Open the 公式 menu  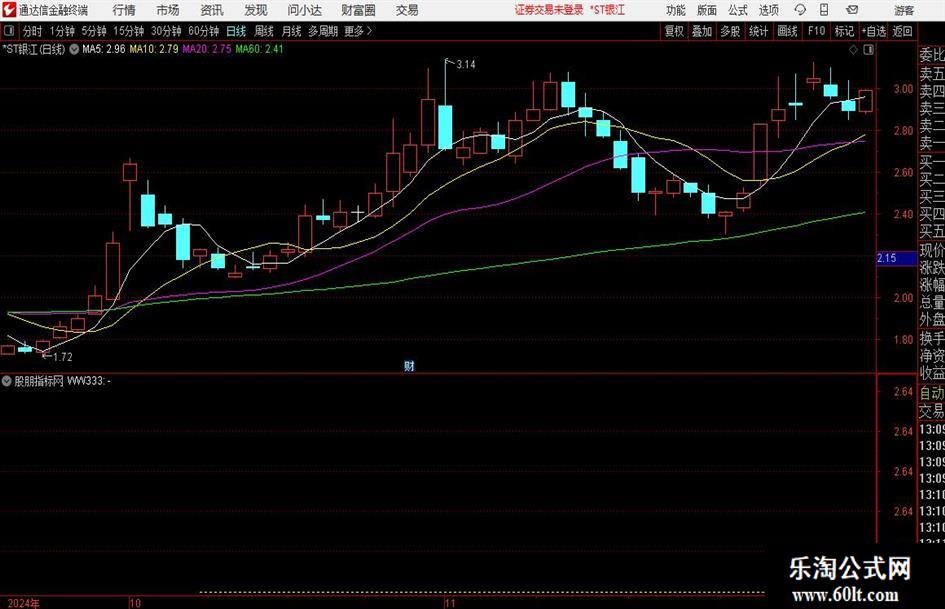click(x=737, y=10)
